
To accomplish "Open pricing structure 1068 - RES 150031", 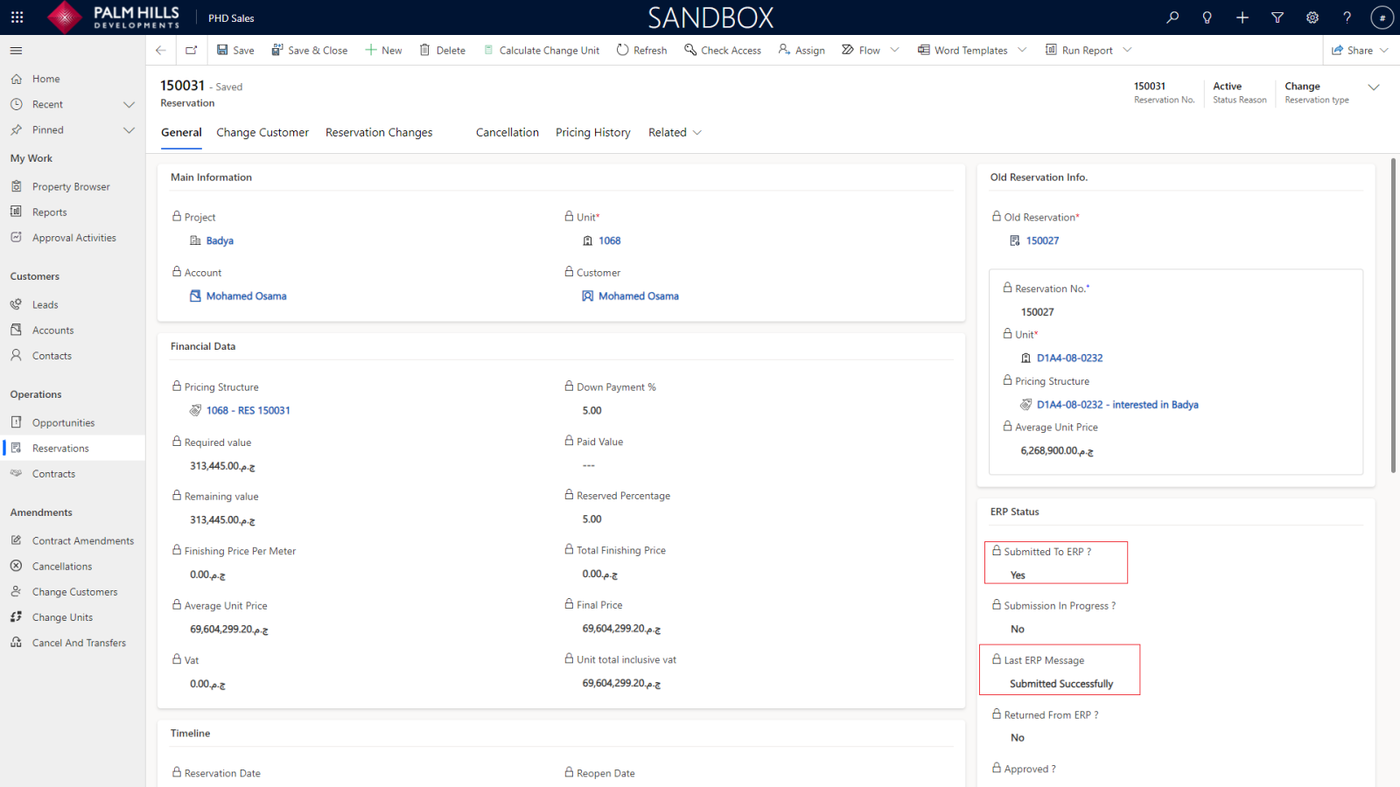I will (x=248, y=411).
